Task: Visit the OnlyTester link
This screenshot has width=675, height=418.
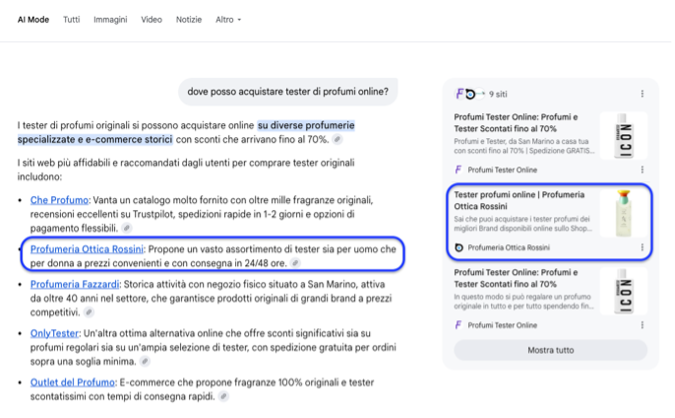Action: point(54,334)
